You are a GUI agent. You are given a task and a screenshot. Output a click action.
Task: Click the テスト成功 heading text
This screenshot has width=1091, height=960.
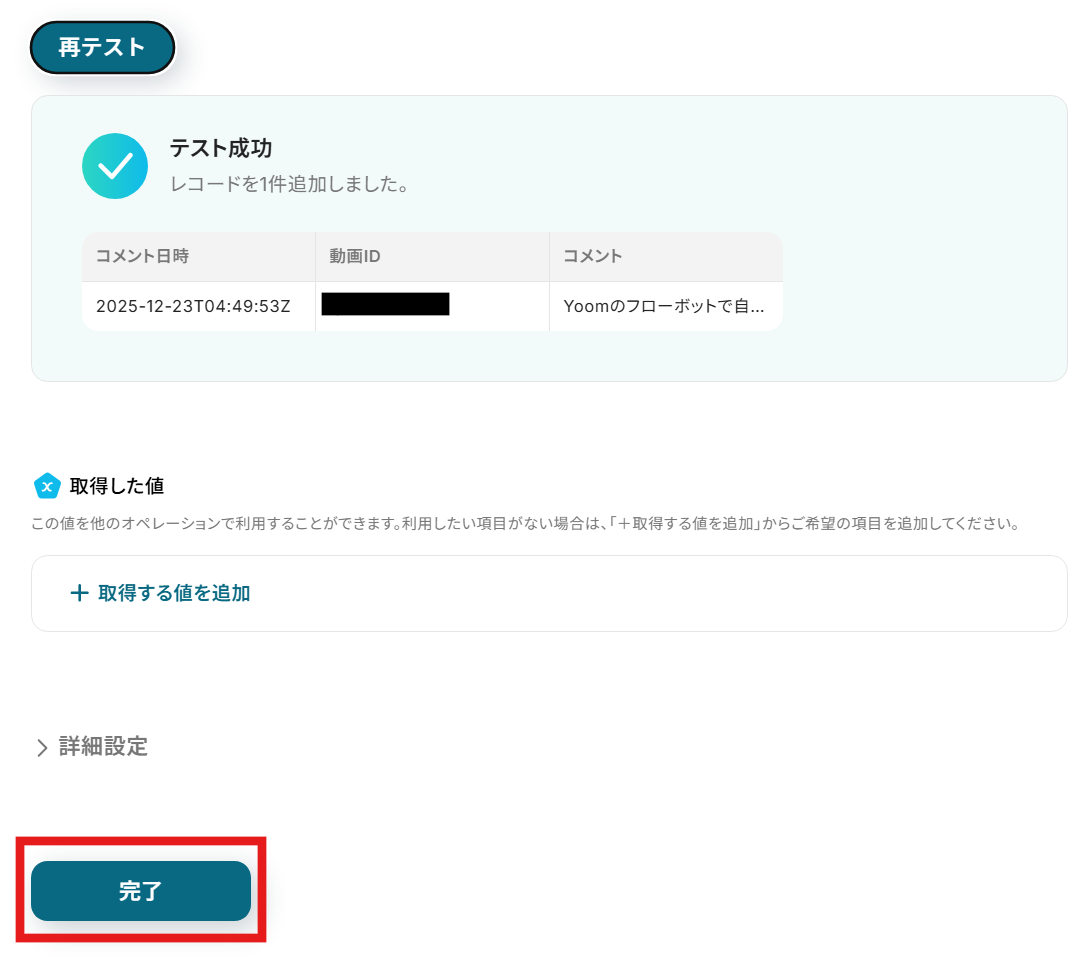(220, 148)
